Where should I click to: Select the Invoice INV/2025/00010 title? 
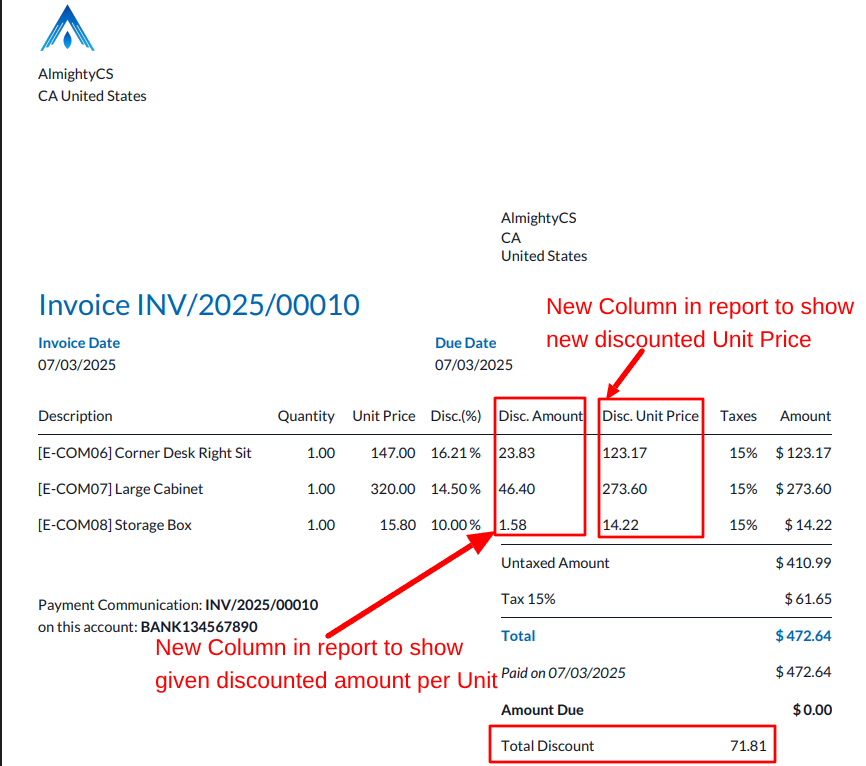(x=199, y=305)
